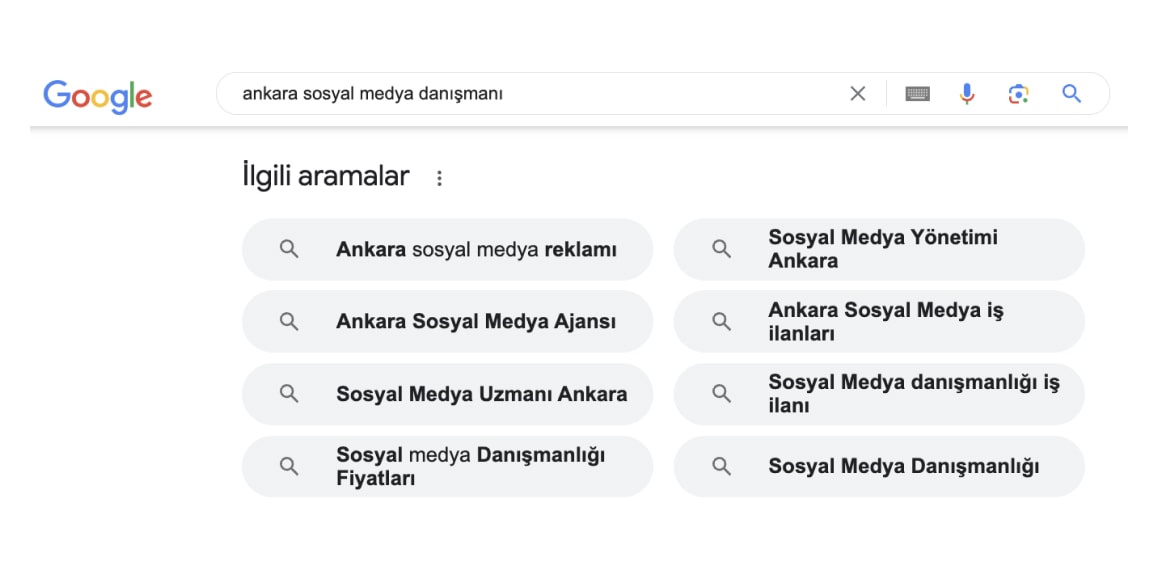Image resolution: width=1158 pixels, height=579 pixels.
Task: Click the blue magnifier search button
Action: click(1072, 94)
